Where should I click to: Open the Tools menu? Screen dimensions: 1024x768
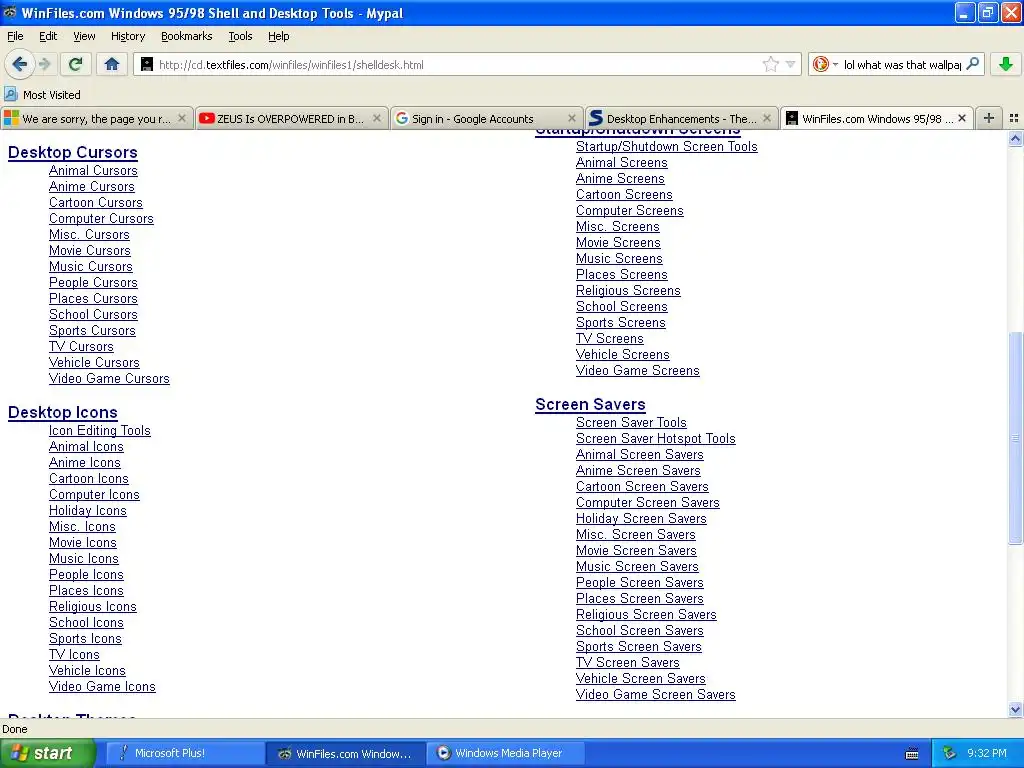[x=240, y=36]
